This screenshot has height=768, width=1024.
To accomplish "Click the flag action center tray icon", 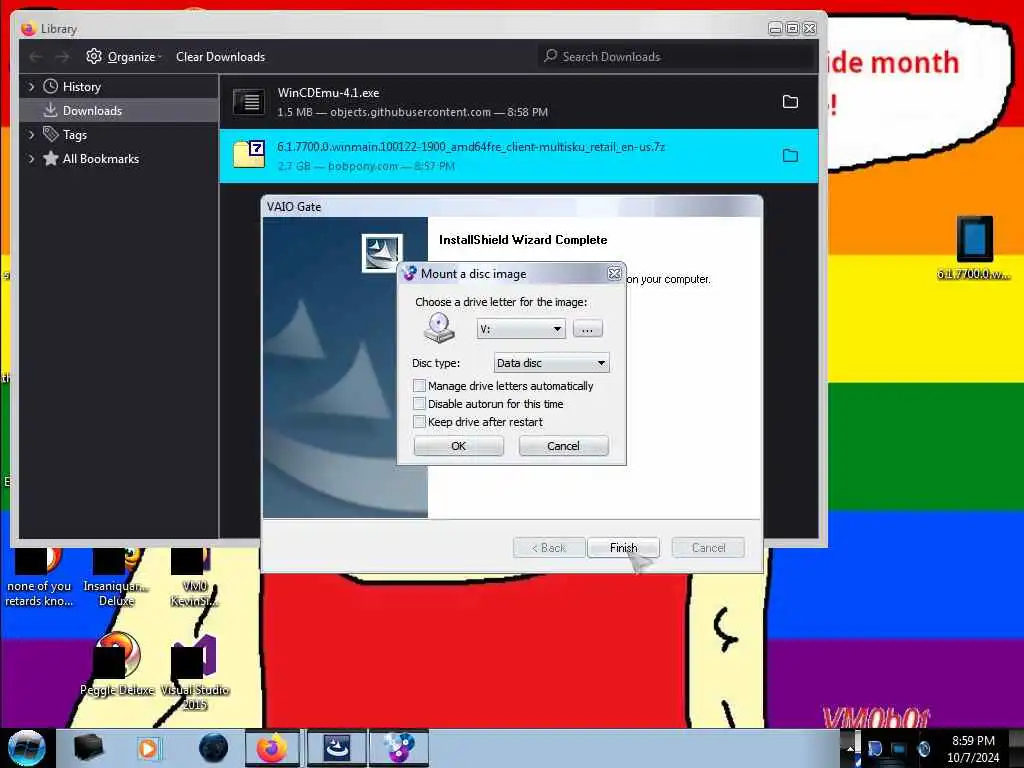I will pyautogui.click(x=875, y=748).
